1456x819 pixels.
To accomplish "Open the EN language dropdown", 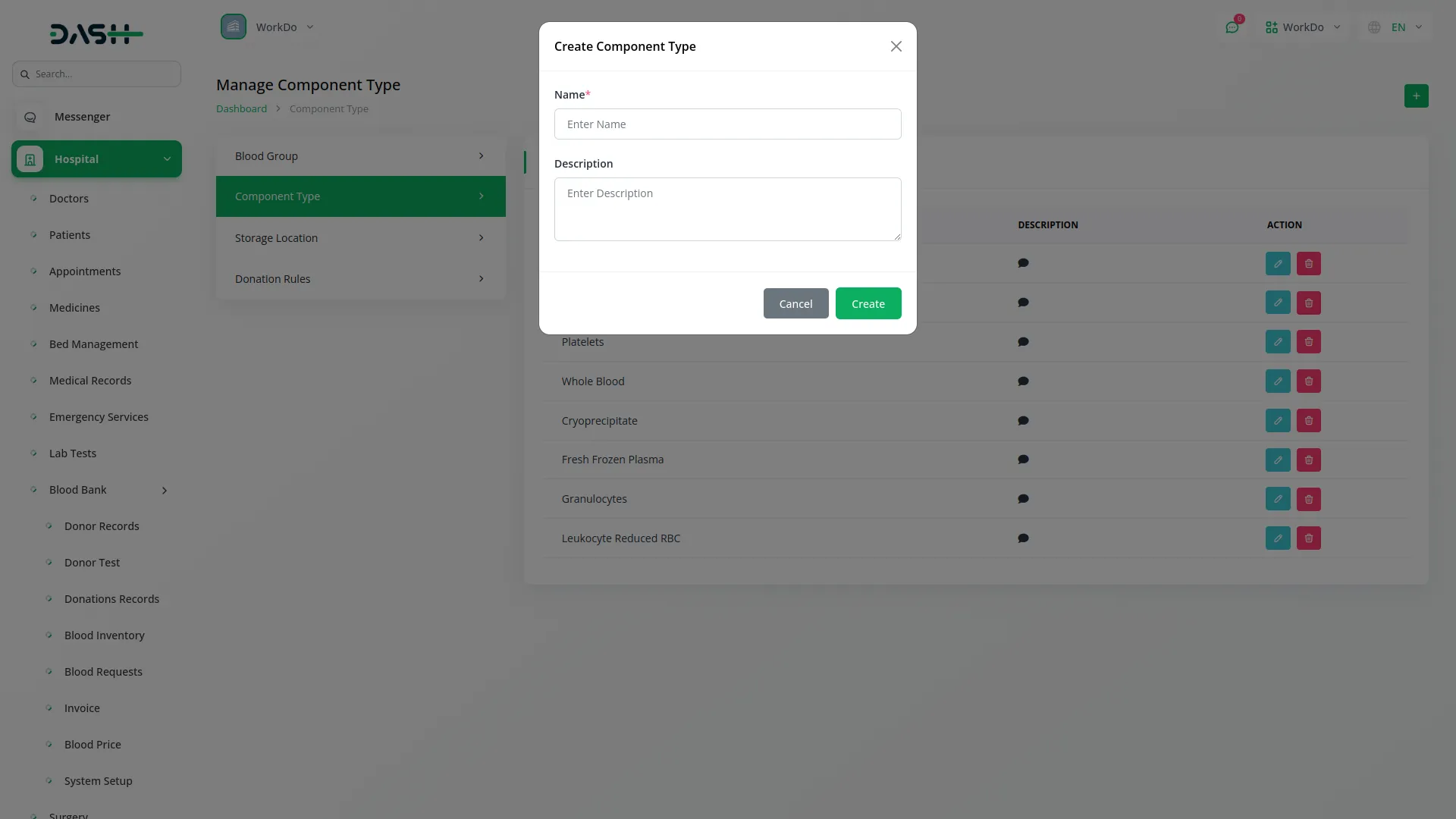I will tap(1397, 27).
